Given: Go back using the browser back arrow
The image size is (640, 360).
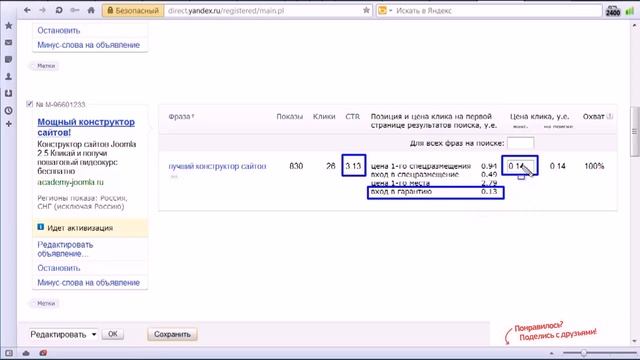Looking at the screenshot, I should point(27,10).
